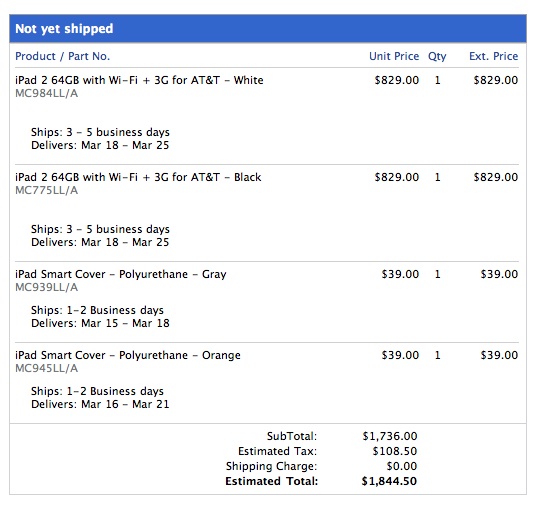Image resolution: width=557 pixels, height=531 pixels.
Task: Open the iPad 2 64GB Black product name
Action: [138, 177]
